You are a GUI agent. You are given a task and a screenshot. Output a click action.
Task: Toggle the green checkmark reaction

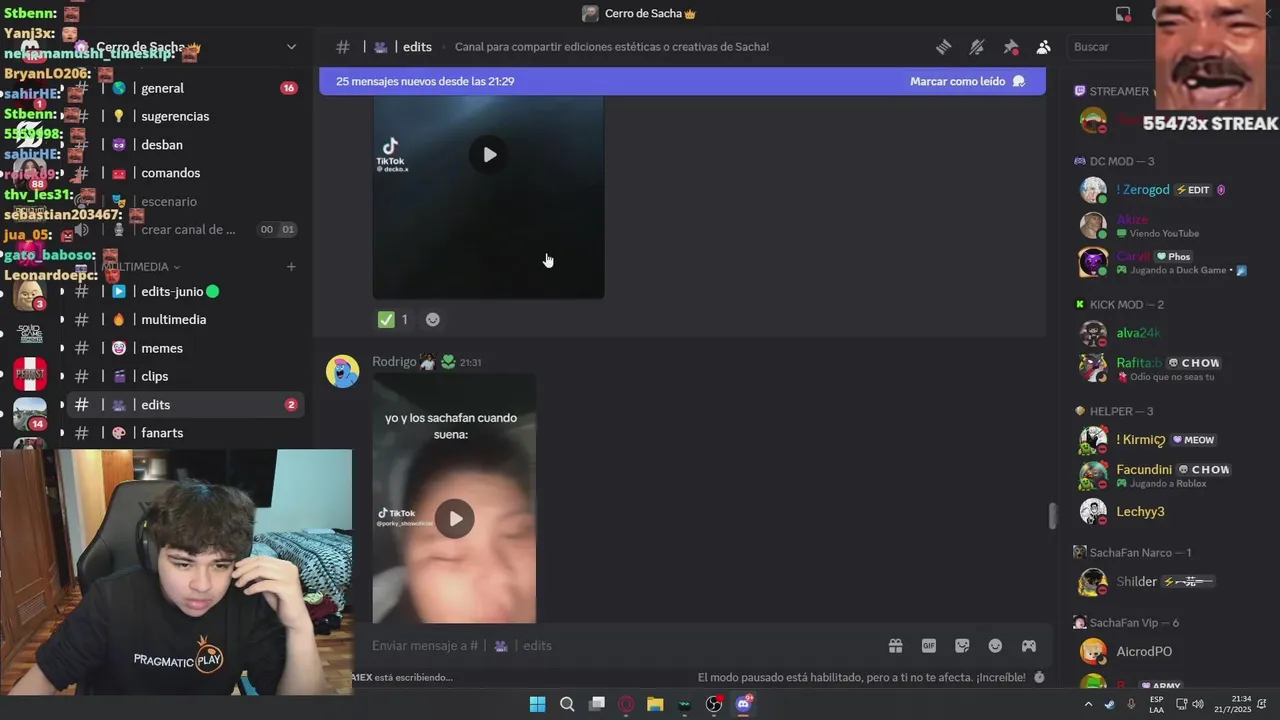[393, 320]
